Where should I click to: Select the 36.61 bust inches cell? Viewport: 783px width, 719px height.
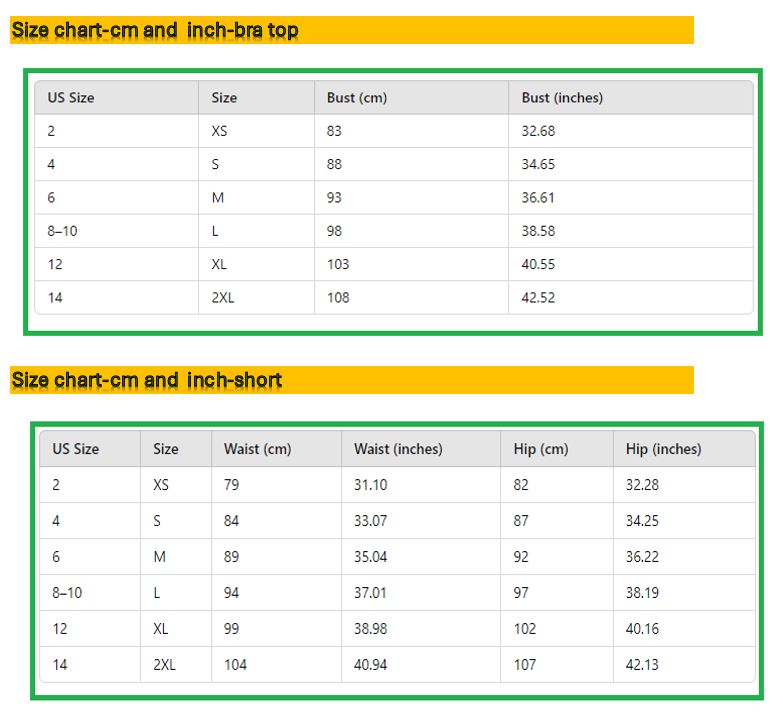point(538,198)
